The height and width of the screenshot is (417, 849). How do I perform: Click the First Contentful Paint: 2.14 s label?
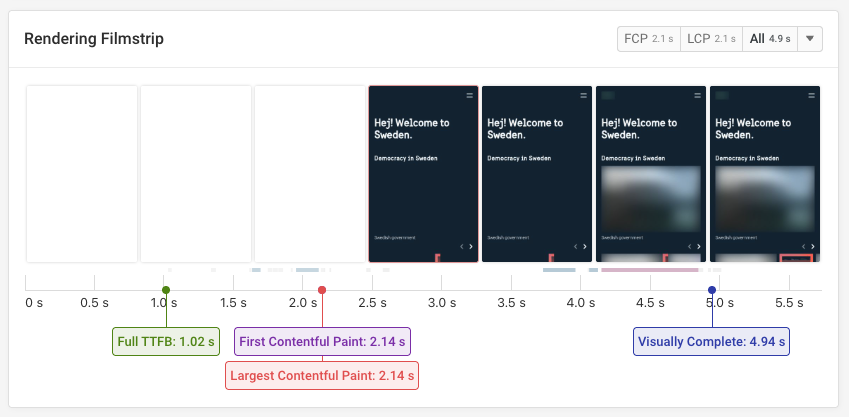(x=323, y=341)
